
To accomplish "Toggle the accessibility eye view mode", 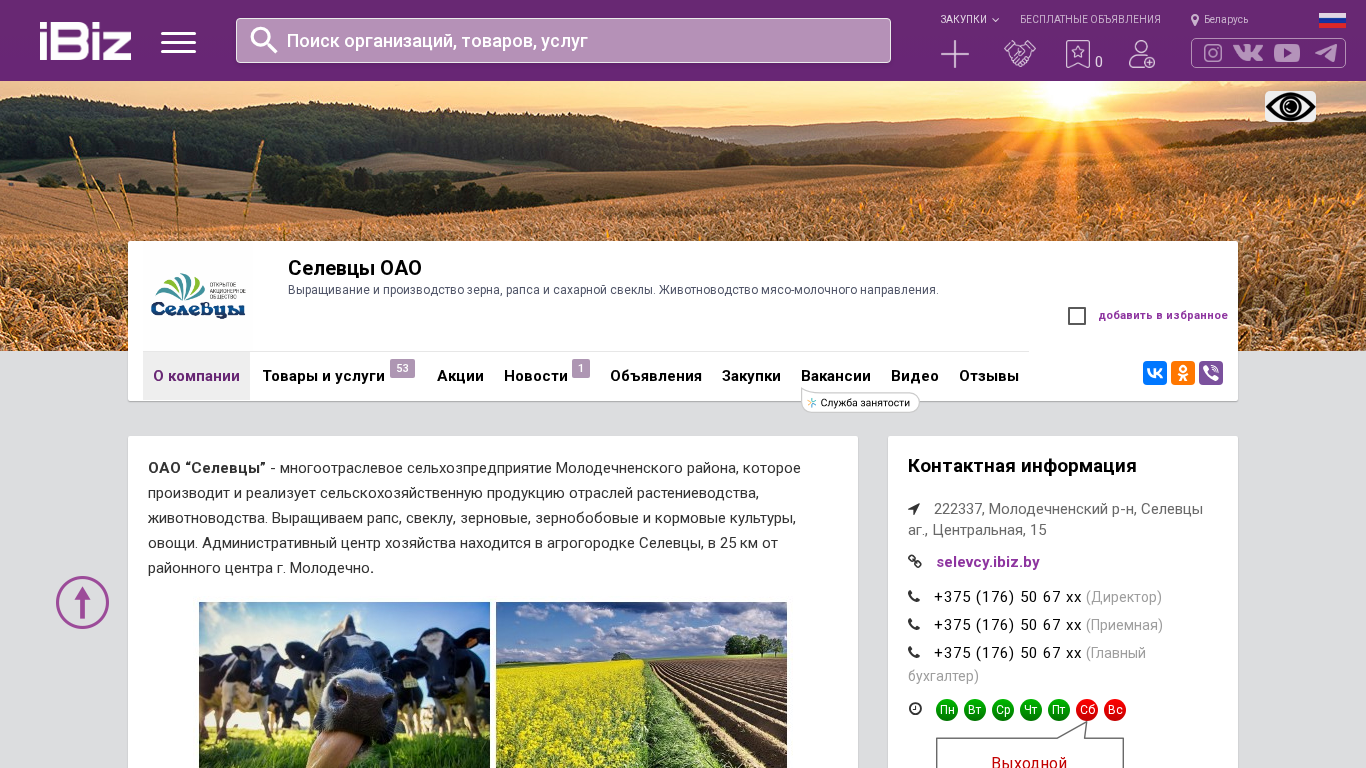I will point(1290,107).
